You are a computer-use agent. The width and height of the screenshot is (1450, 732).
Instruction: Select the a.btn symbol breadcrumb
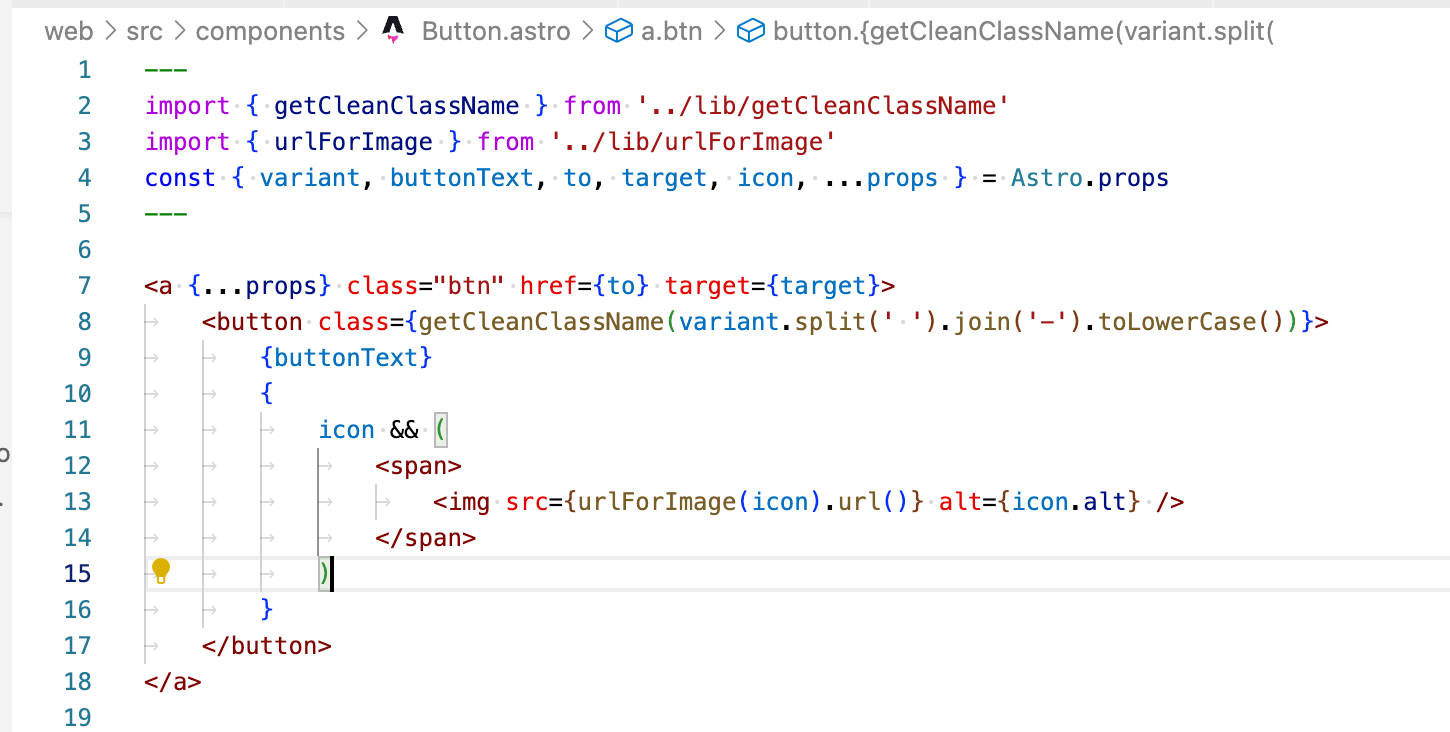click(671, 32)
